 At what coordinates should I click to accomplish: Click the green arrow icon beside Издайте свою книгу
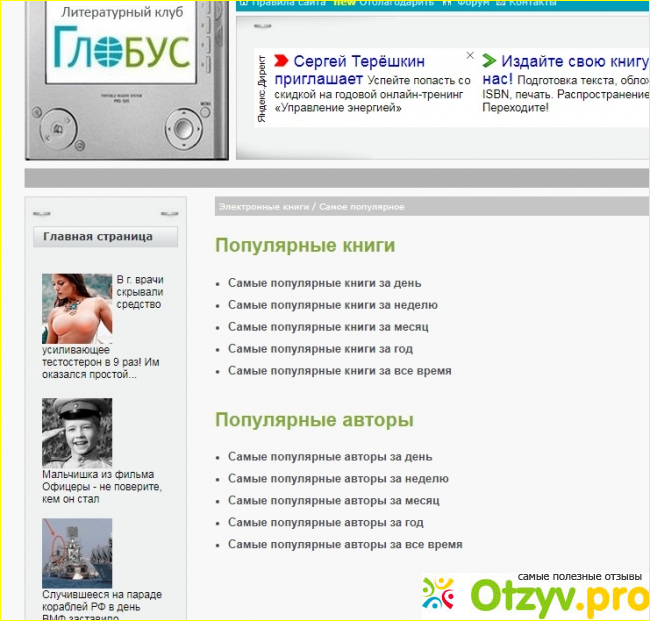(x=489, y=62)
